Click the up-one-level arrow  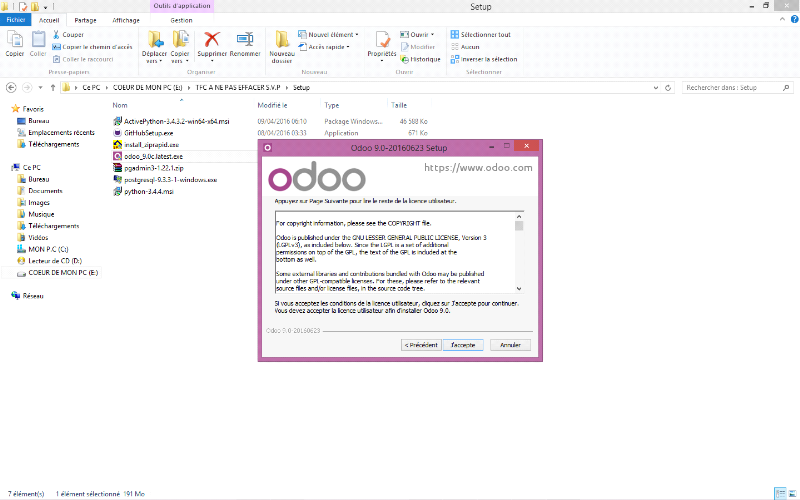click(x=53, y=88)
